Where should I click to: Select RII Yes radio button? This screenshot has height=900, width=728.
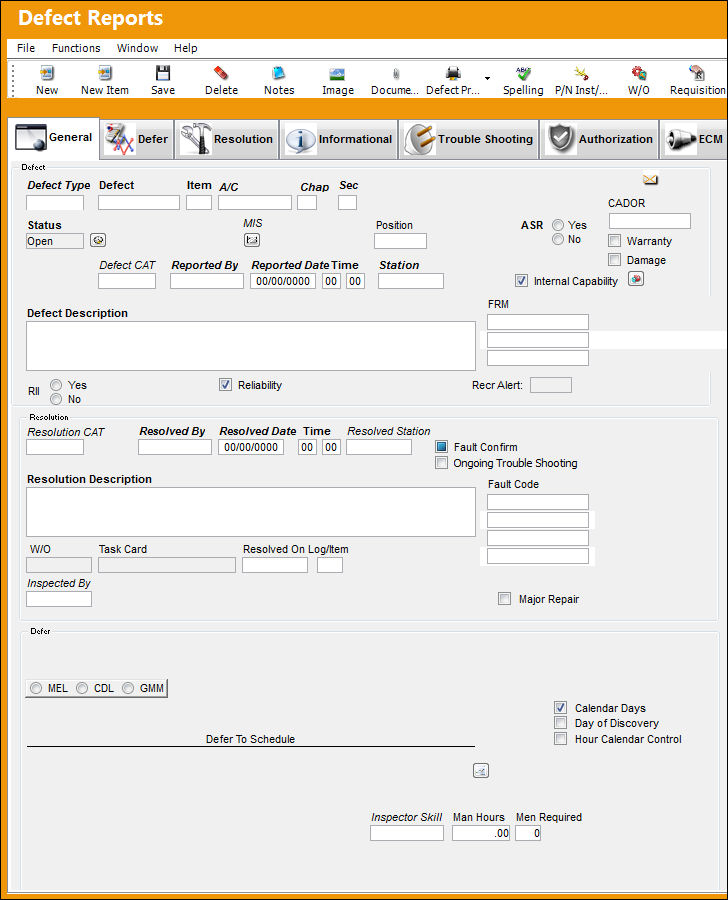[56, 385]
